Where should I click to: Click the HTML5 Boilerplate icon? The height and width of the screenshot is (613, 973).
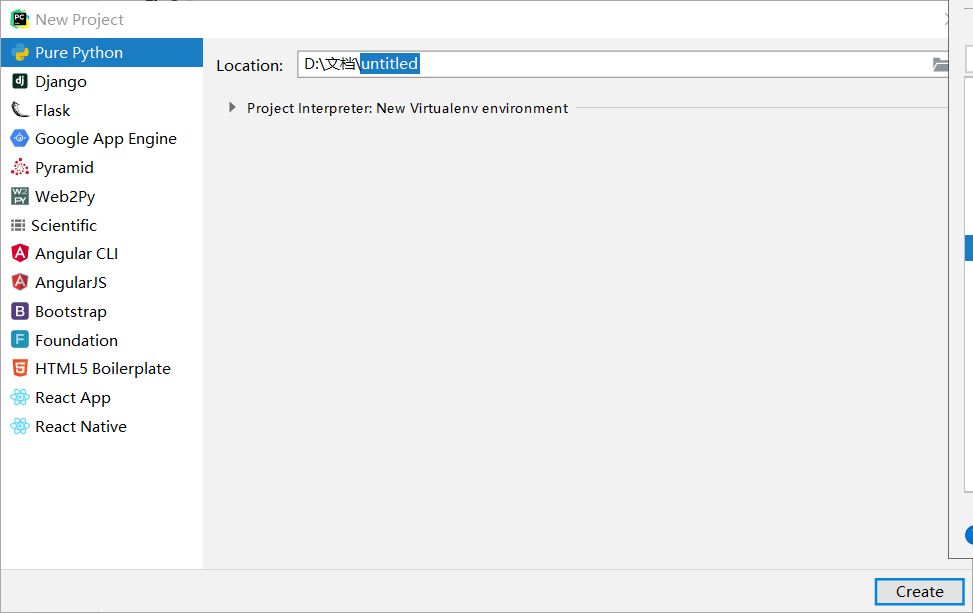[20, 369]
